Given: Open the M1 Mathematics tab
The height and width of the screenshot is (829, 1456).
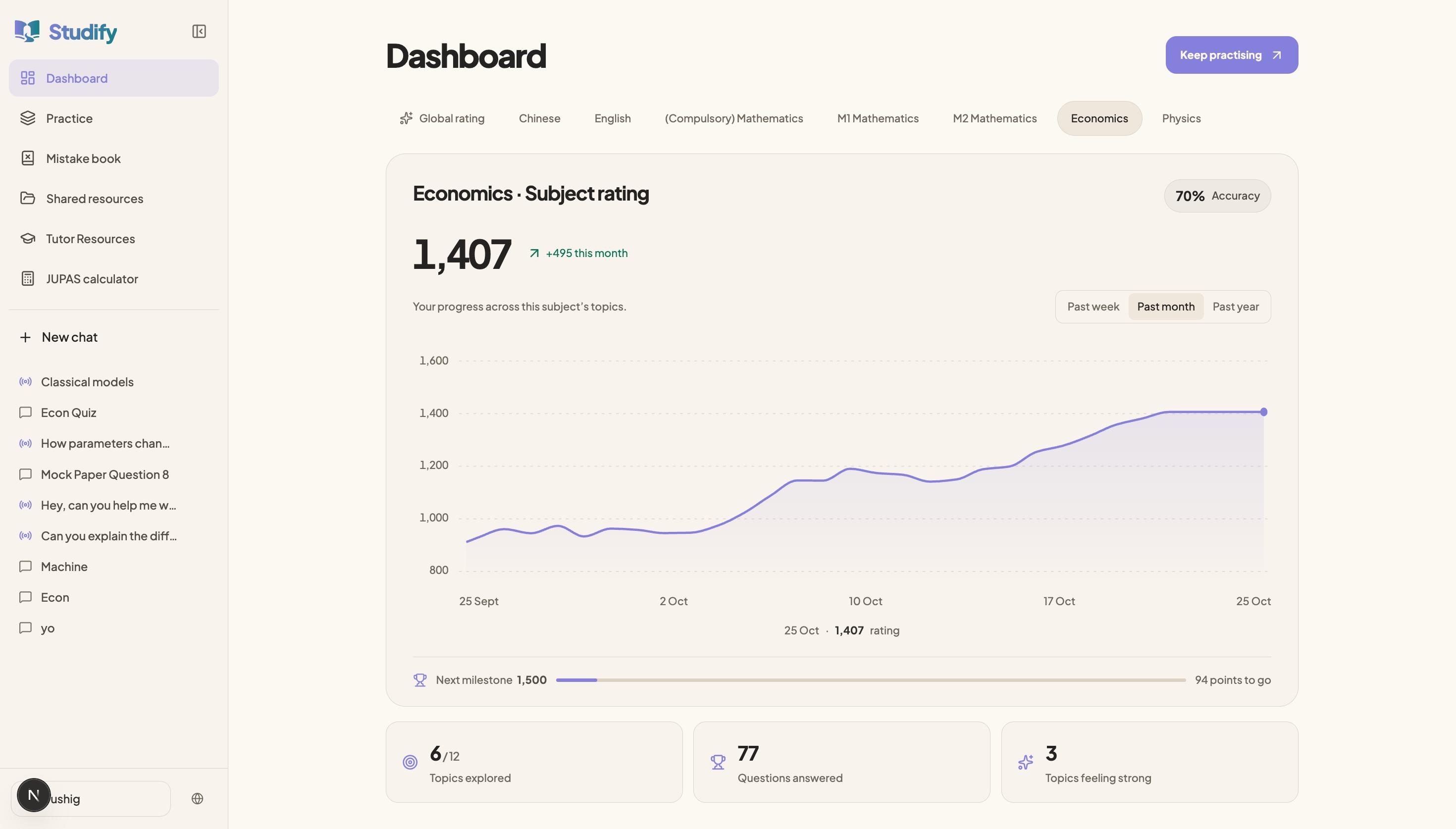Looking at the screenshot, I should (878, 118).
